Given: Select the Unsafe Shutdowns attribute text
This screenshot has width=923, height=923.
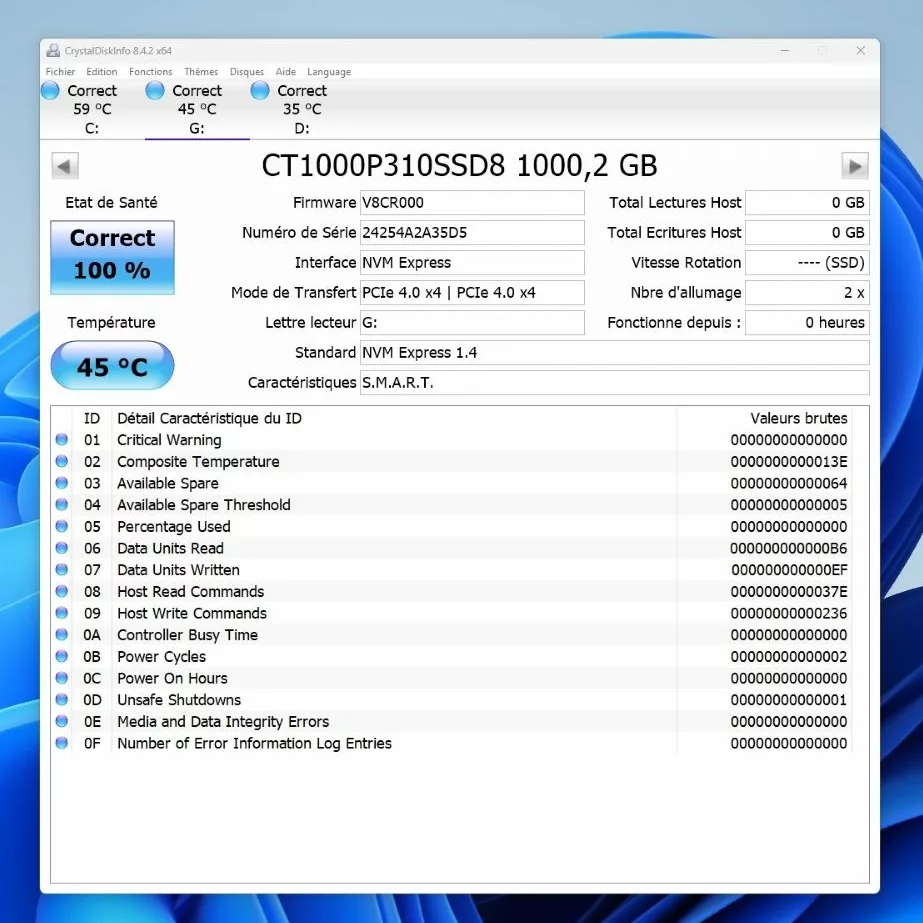Looking at the screenshot, I should click(179, 700).
